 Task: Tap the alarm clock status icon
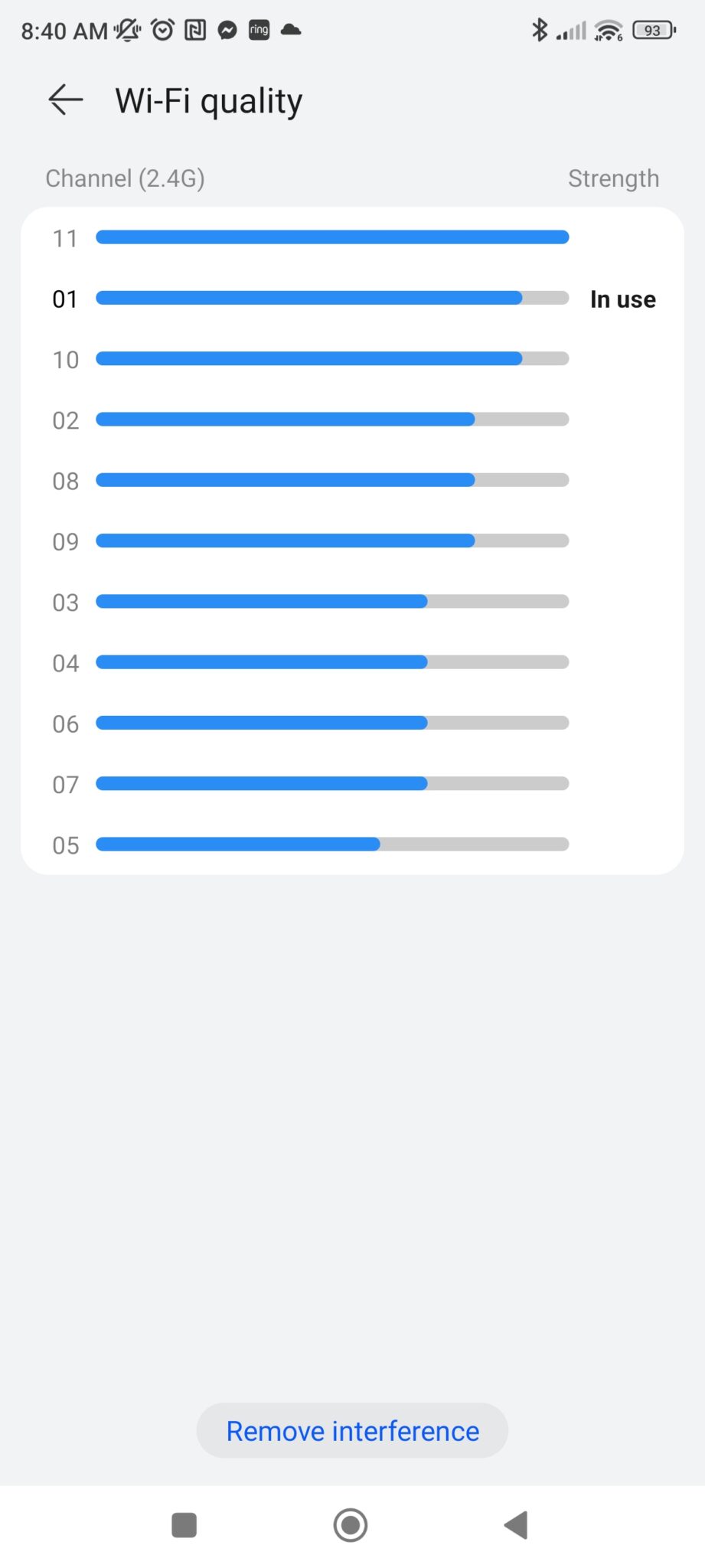[162, 30]
